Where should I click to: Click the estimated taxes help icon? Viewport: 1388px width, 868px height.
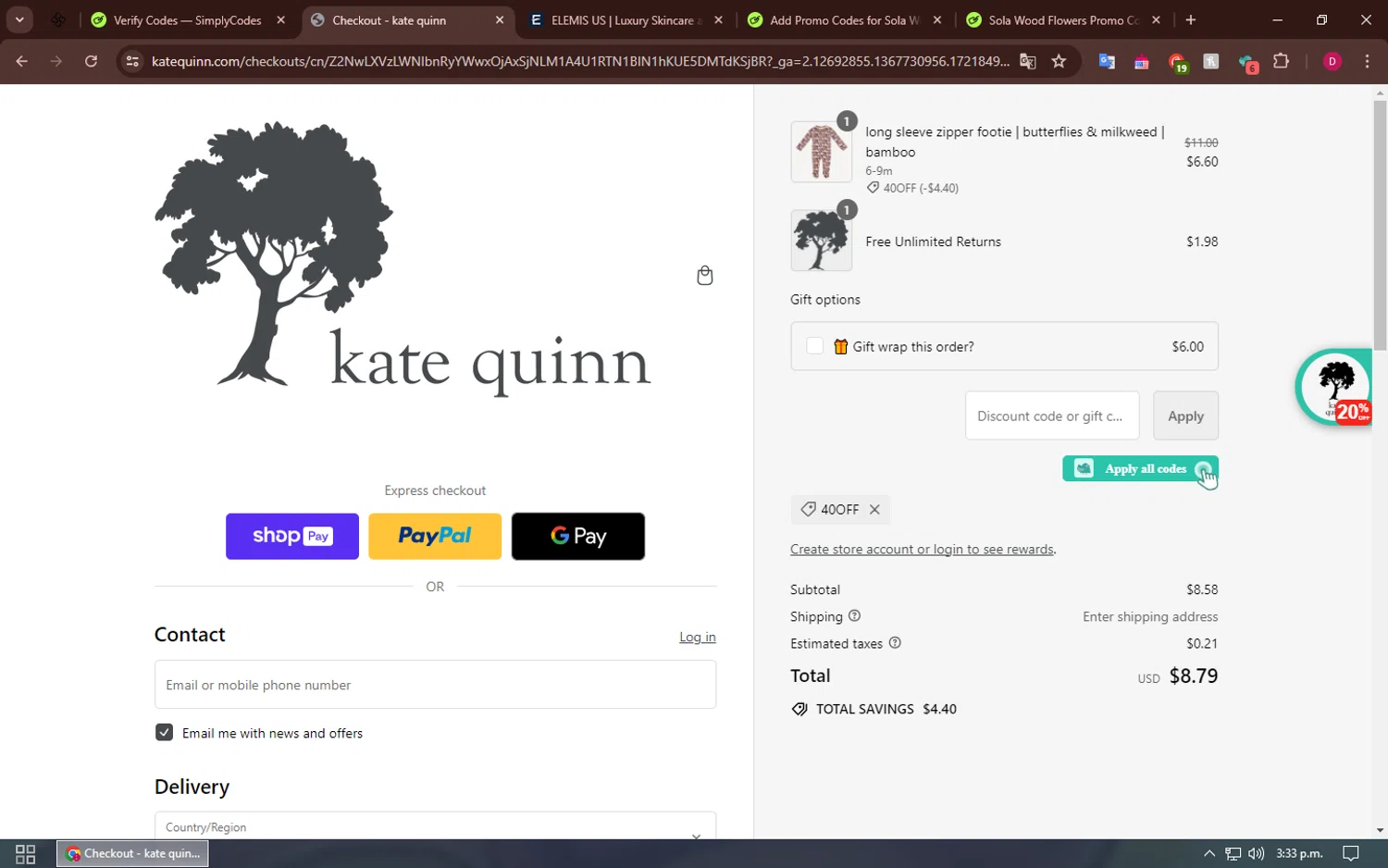point(895,643)
